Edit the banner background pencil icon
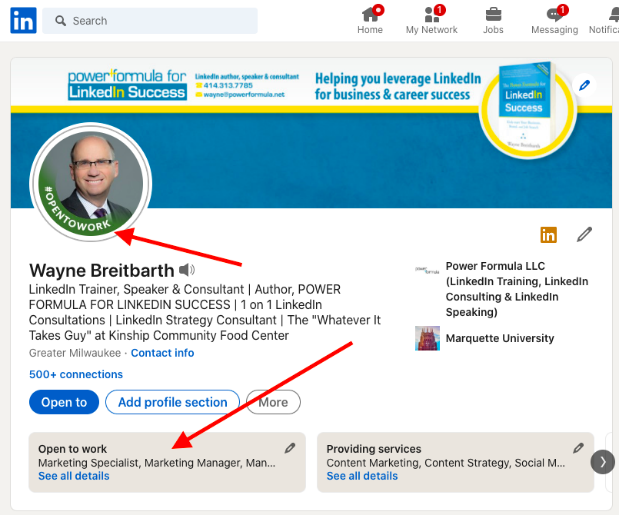Viewport: 619px width, 515px height. [x=586, y=85]
